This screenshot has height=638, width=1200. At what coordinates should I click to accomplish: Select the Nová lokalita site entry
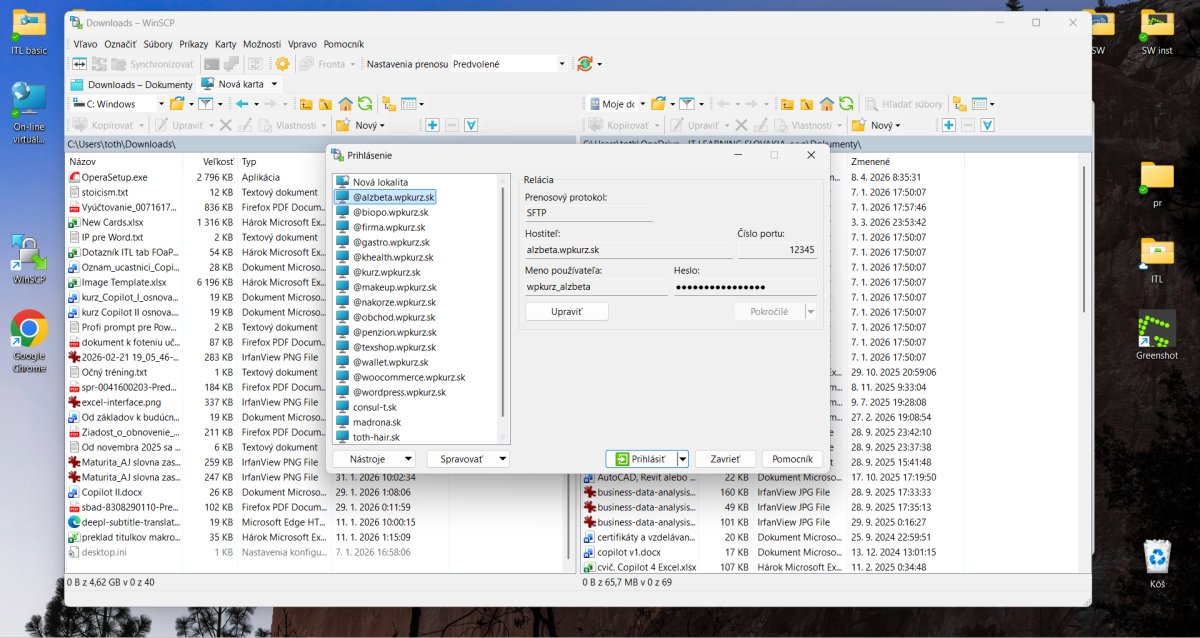(380, 182)
